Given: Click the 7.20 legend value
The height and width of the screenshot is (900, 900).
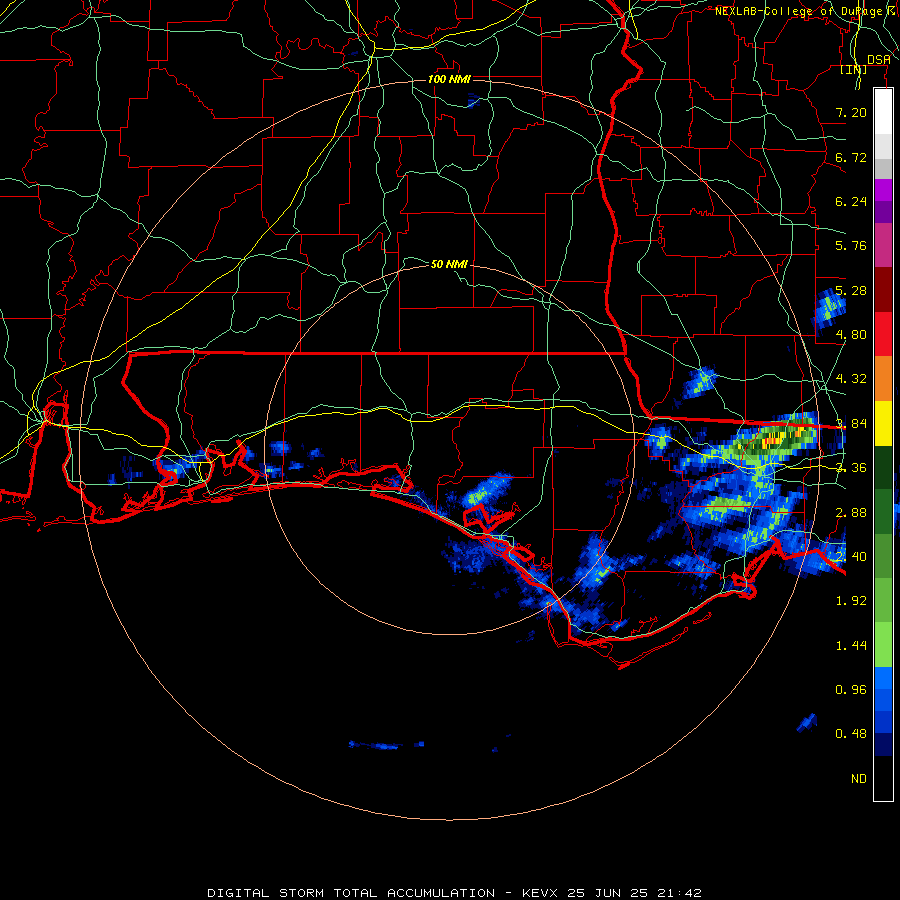Looking at the screenshot, I should pyautogui.click(x=851, y=112).
